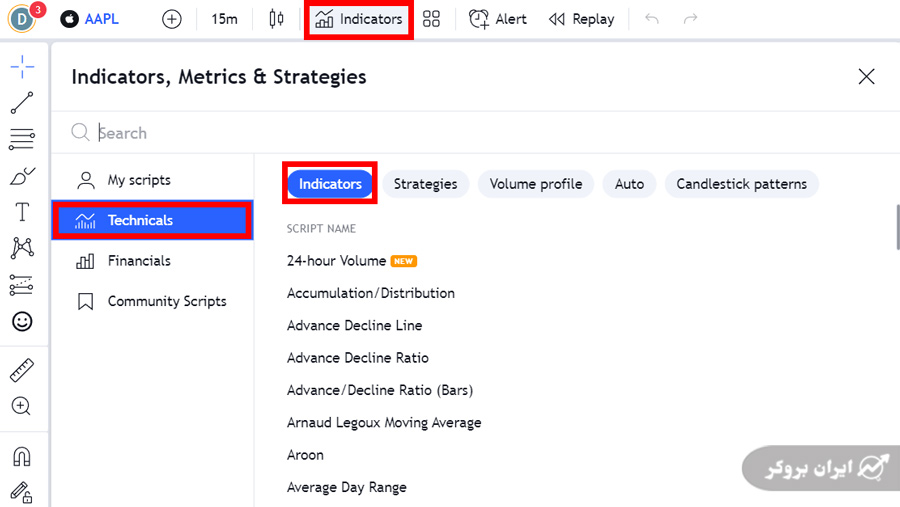The image size is (900, 507).
Task: Open the Financials category
Action: [x=139, y=261]
